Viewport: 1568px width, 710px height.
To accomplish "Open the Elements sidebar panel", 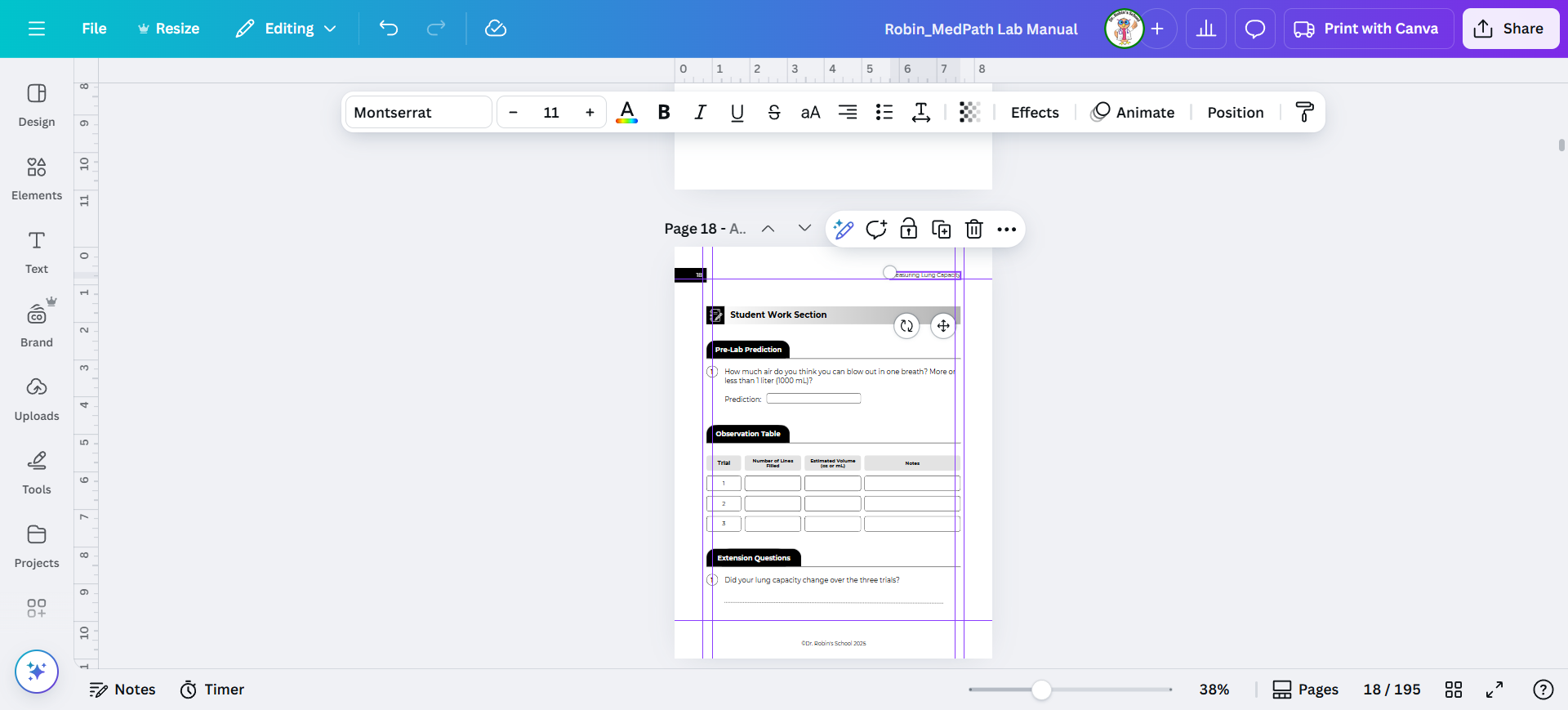I will click(x=37, y=178).
